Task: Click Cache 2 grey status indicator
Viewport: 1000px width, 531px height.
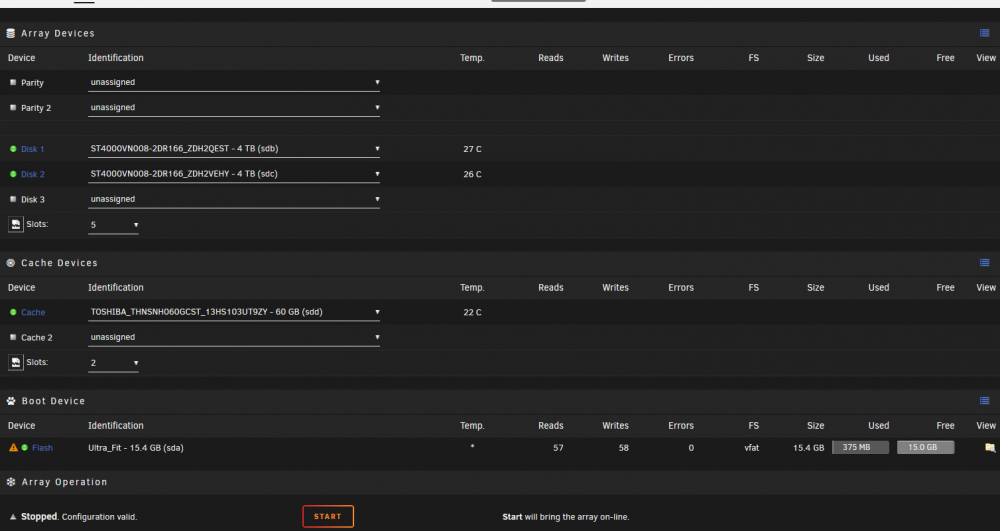Action: (x=13, y=337)
